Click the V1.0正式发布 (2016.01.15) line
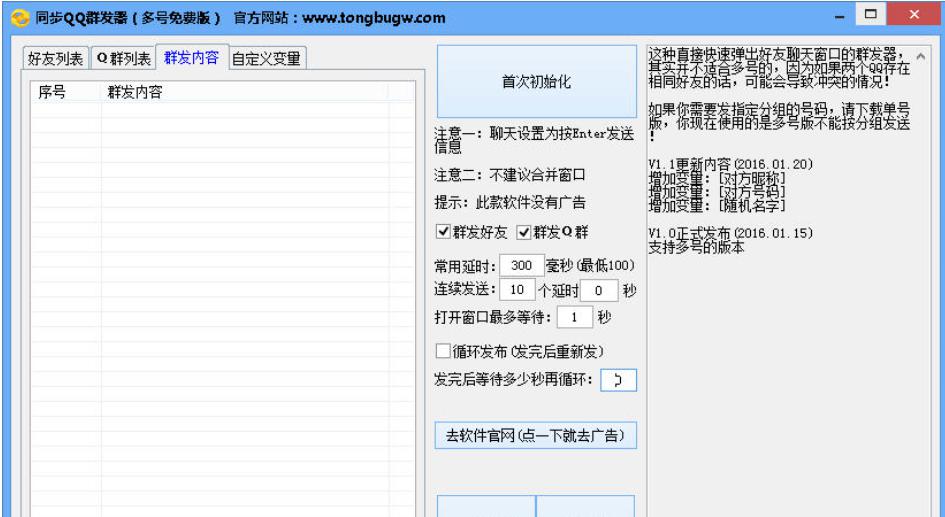 pos(730,233)
